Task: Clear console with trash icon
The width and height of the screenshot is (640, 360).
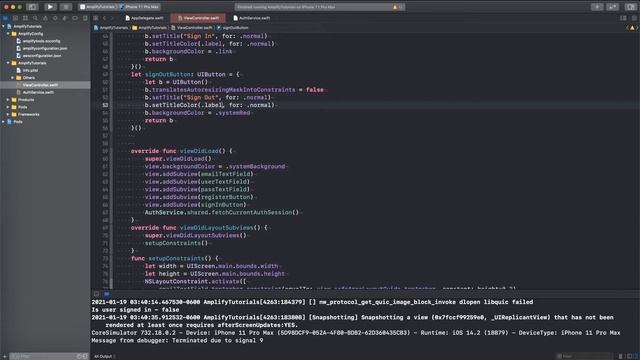Action: point(621,356)
